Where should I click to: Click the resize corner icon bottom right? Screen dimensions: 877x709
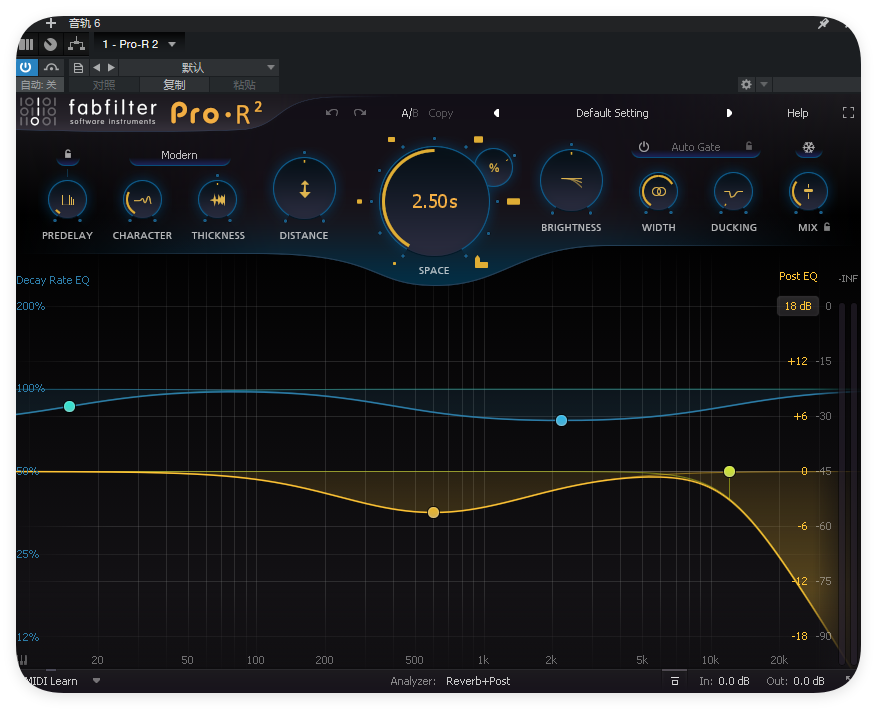pos(849,681)
